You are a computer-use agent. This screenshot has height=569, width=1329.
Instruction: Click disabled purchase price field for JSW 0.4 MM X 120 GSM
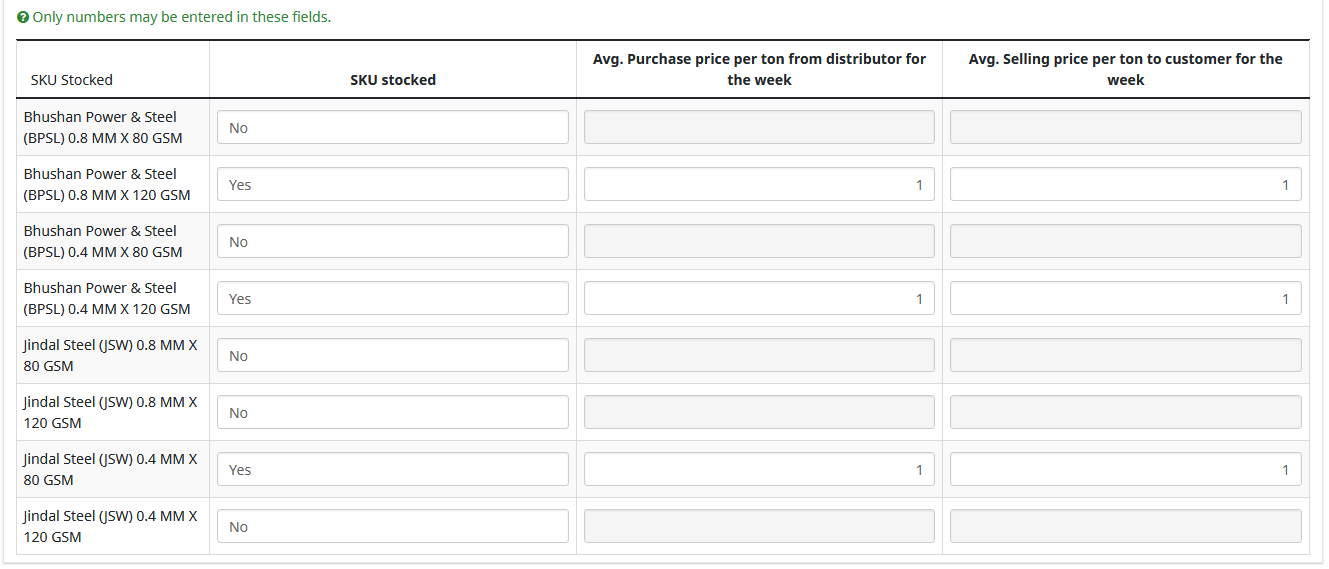758,526
